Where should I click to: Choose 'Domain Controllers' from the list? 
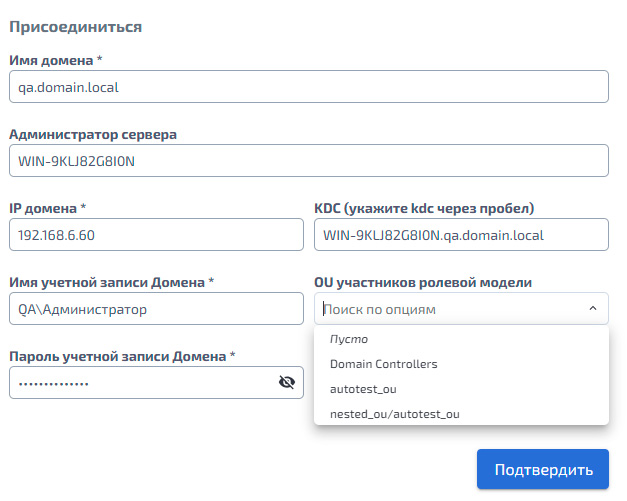coord(461,364)
